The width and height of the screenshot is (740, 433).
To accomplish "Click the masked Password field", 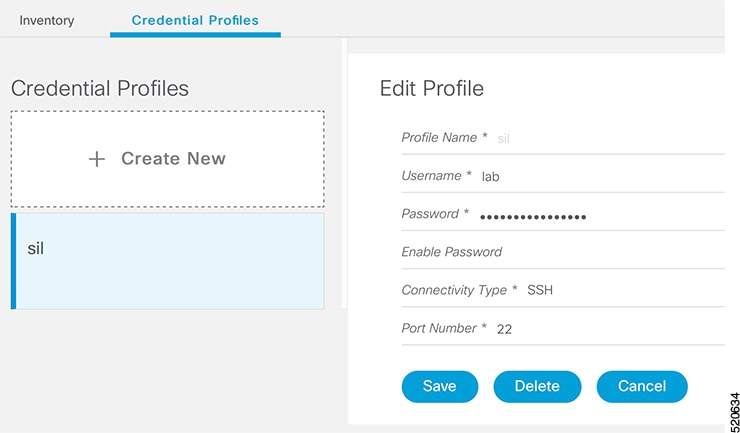I will tap(600, 215).
